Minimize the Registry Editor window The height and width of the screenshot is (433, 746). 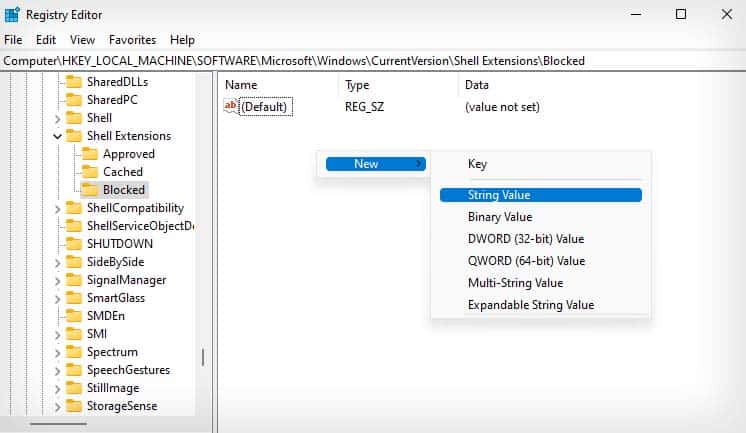[x=636, y=14]
